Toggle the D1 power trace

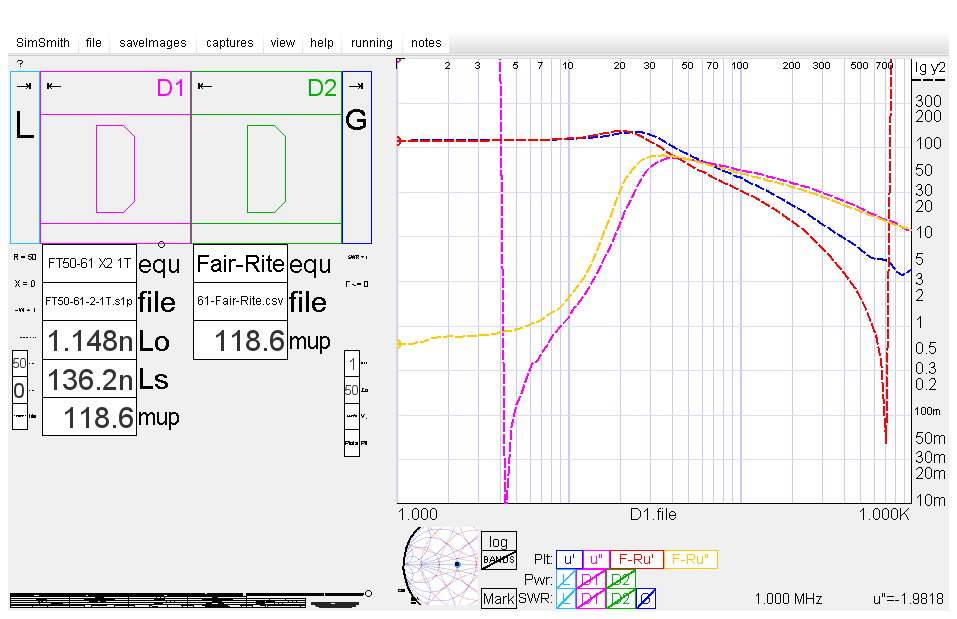pyautogui.click(x=590, y=579)
